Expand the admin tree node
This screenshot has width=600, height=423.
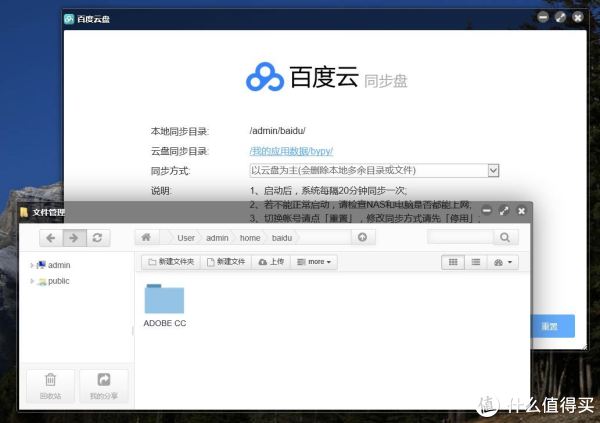click(32, 265)
